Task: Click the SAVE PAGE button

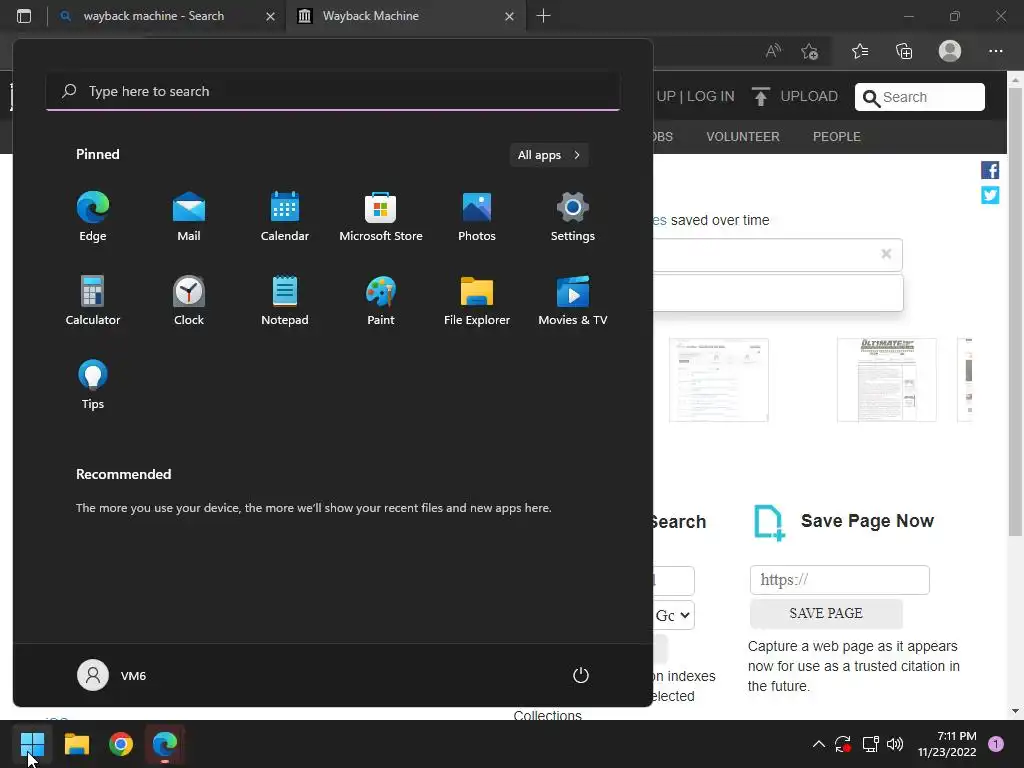Action: point(826,613)
